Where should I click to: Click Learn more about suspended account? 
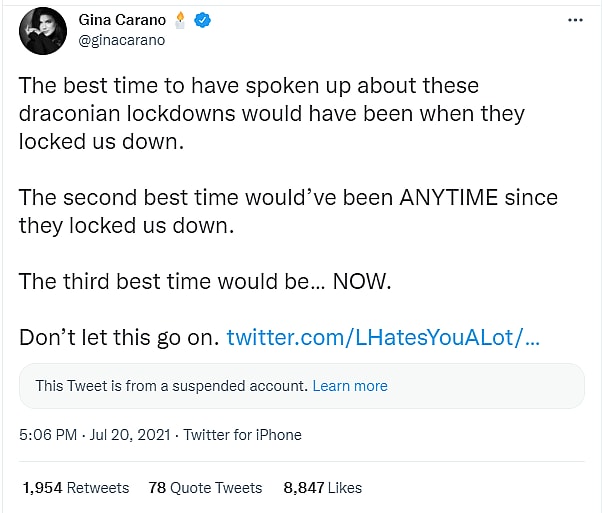350,385
